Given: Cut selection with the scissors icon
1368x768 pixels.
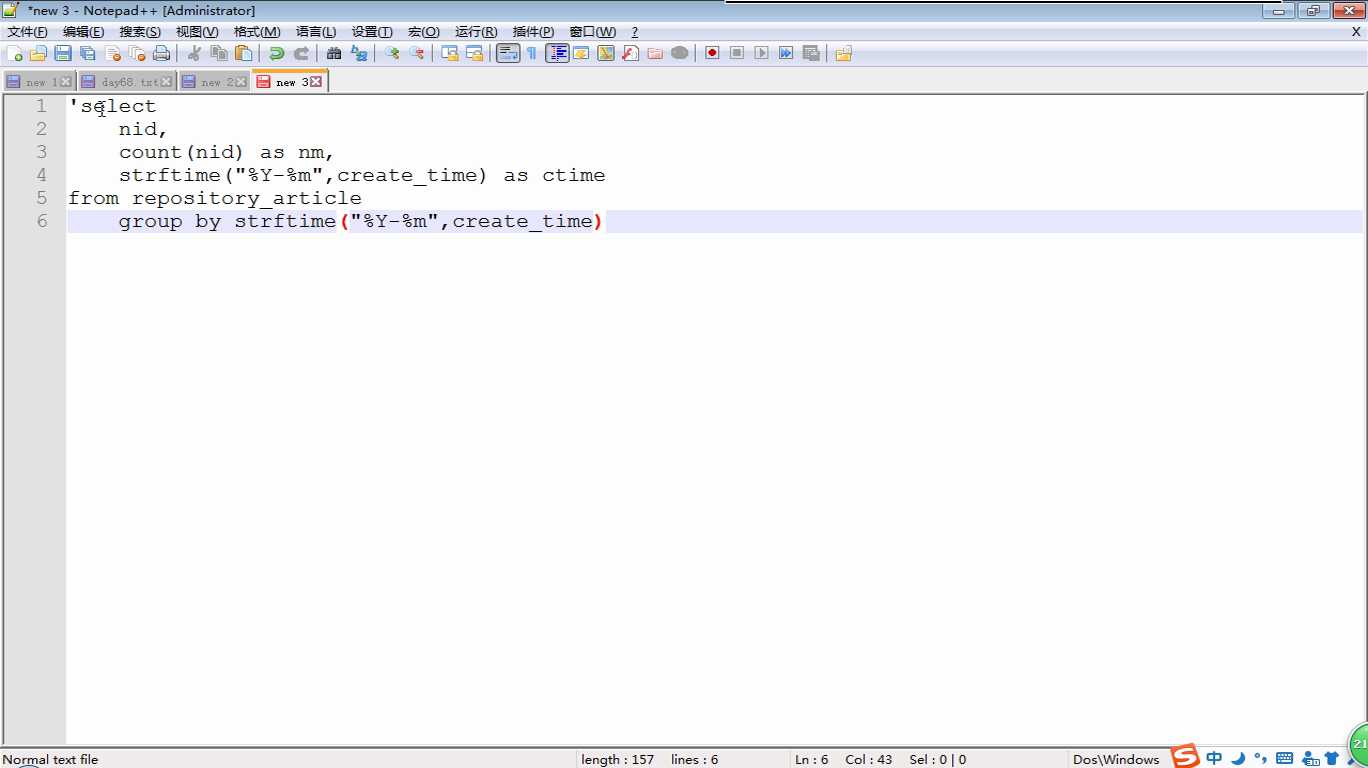Looking at the screenshot, I should point(195,53).
